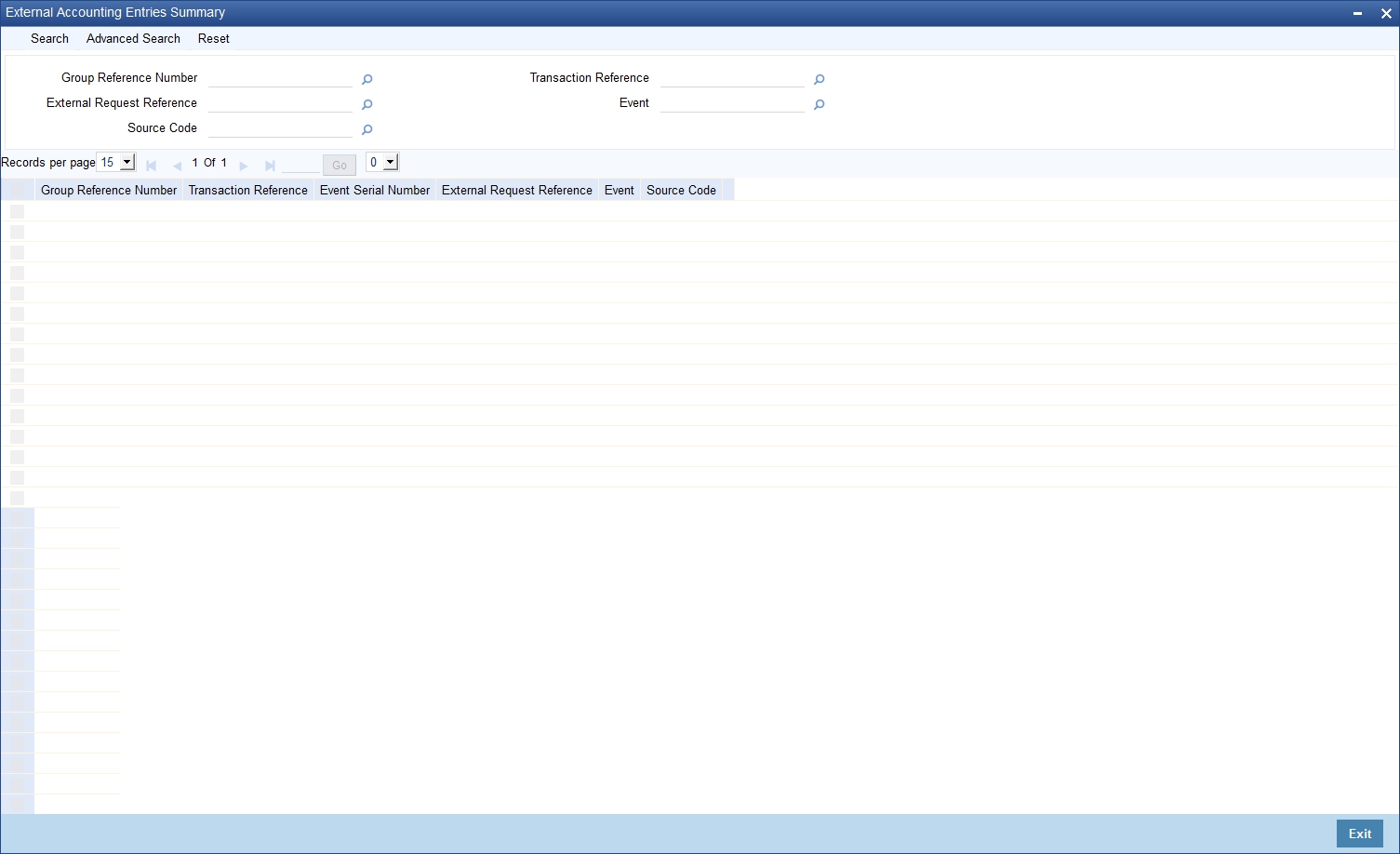Image resolution: width=1400 pixels, height=854 pixels.
Task: Focus Event input field
Action: (732, 103)
